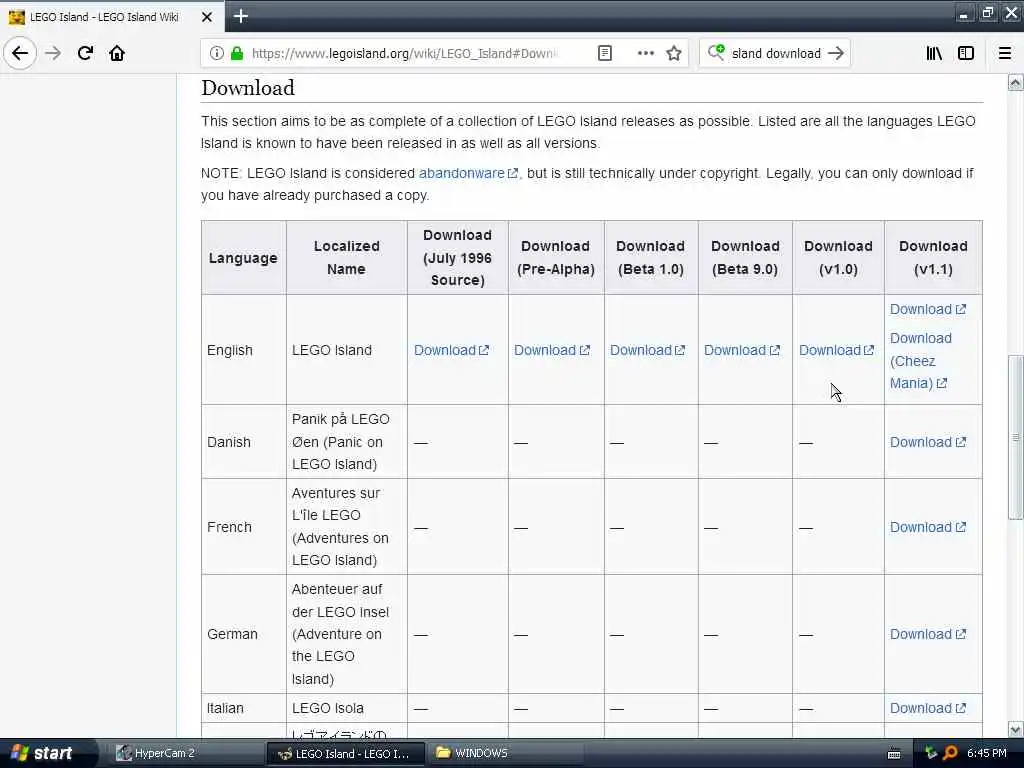This screenshot has height=768, width=1024.
Task: Restore down the browser window
Action: coord(987,12)
